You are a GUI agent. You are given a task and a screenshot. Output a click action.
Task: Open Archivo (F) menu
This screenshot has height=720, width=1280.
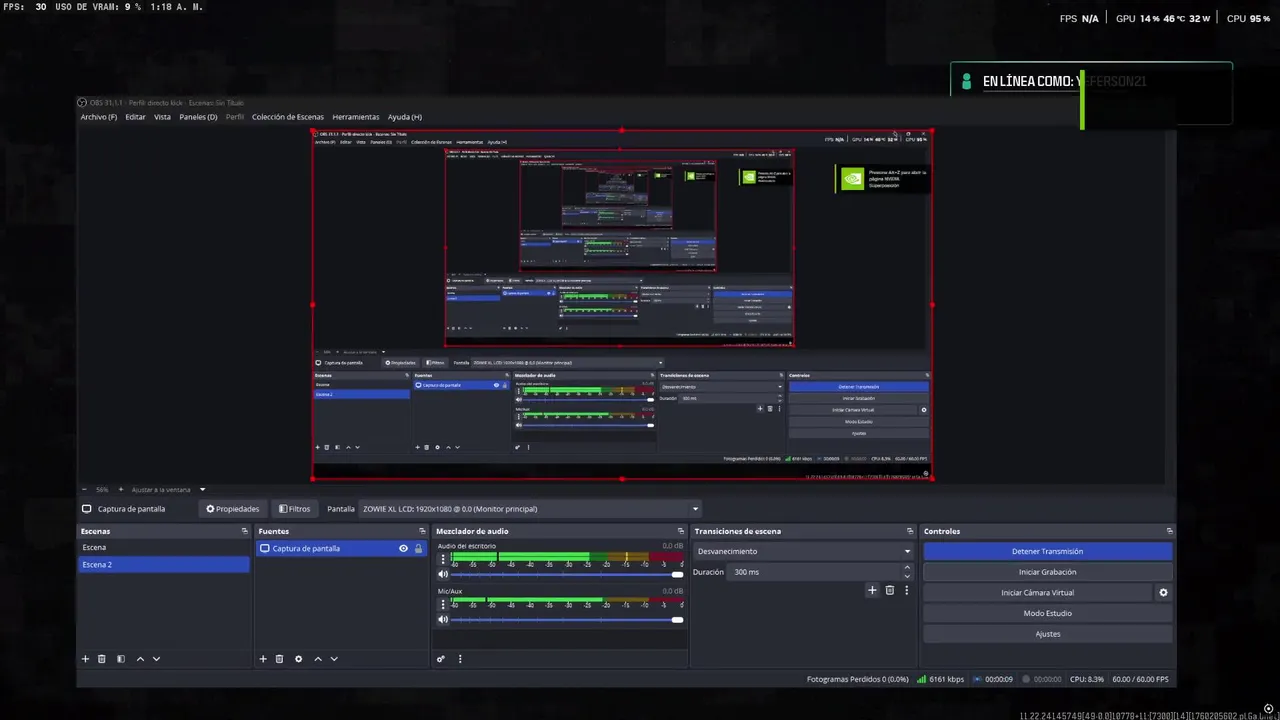(98, 117)
